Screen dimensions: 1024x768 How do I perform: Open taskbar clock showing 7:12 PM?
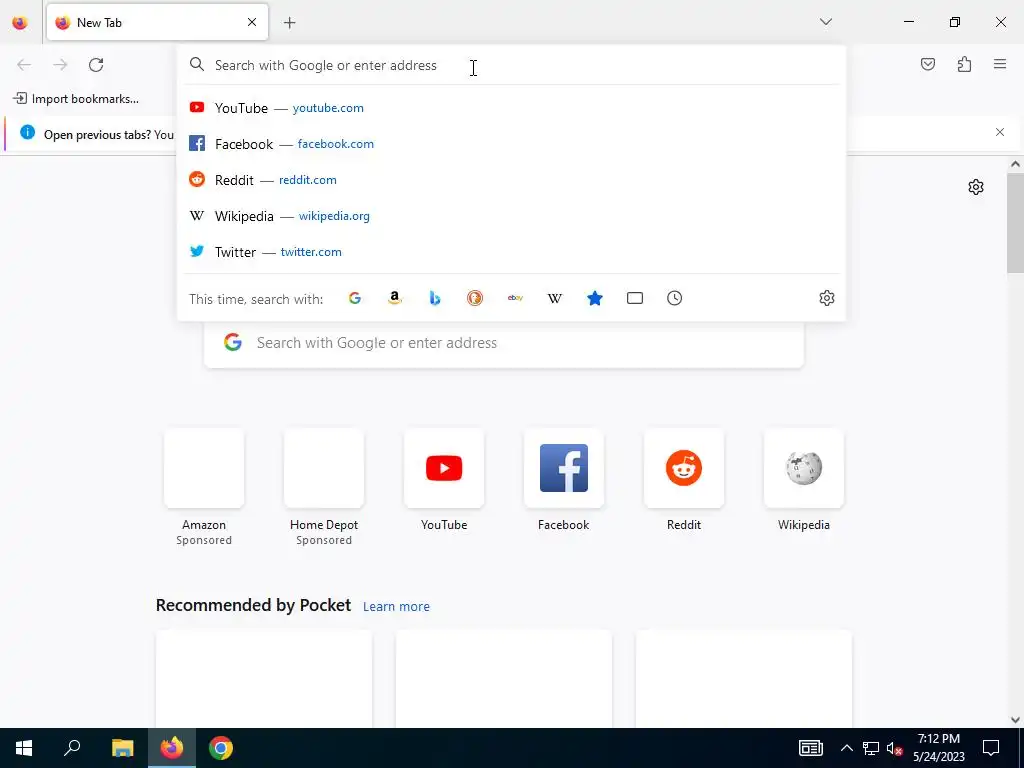pos(938,748)
